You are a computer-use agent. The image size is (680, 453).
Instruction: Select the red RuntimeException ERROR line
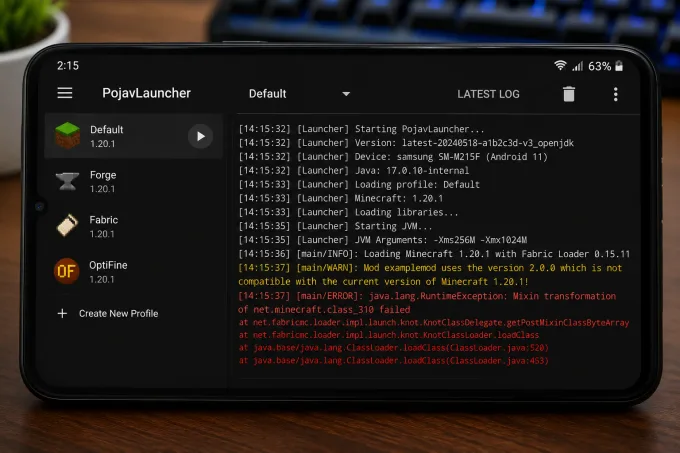(x=427, y=303)
